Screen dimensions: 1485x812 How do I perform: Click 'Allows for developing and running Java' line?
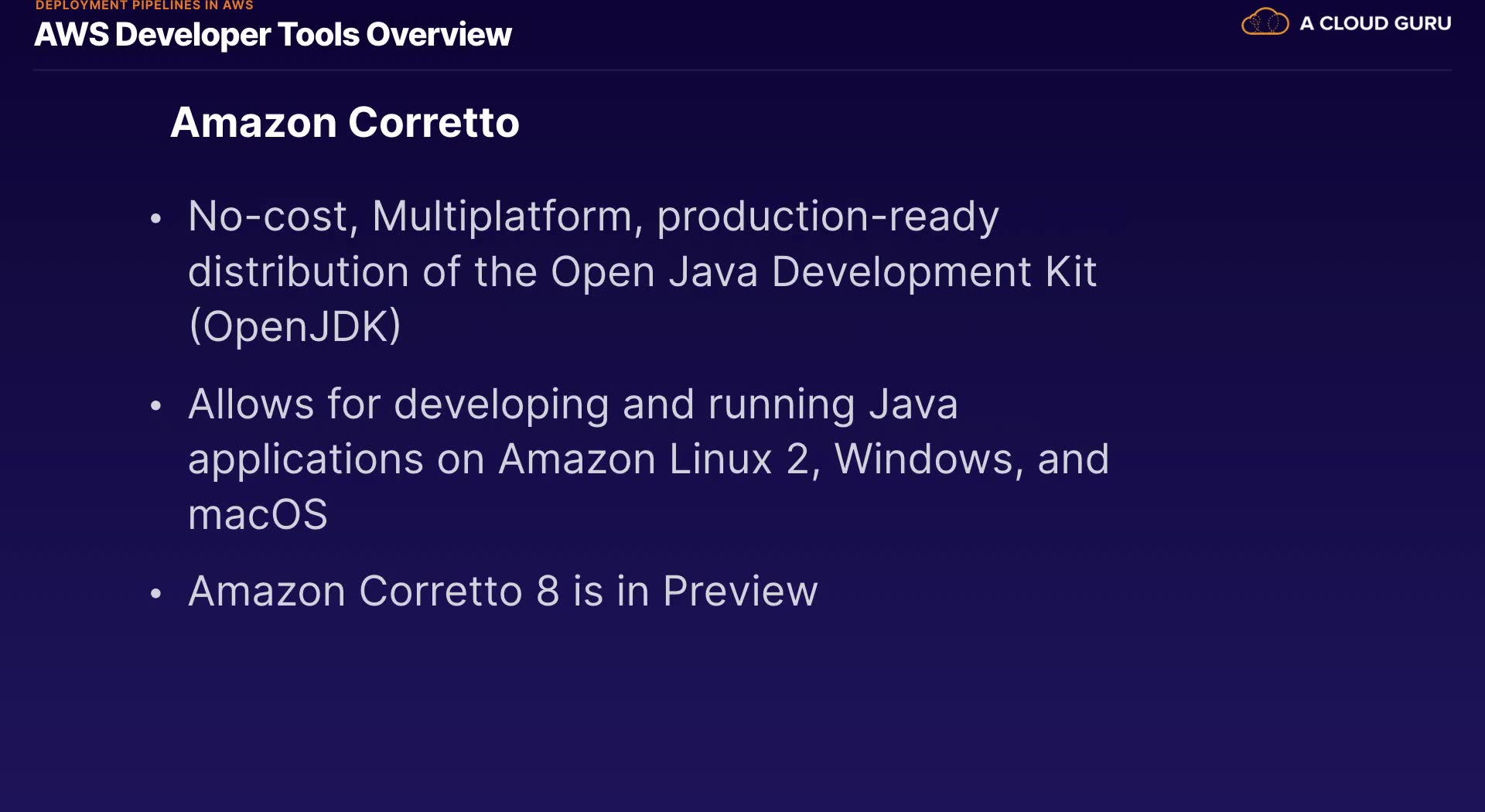pyautogui.click(x=573, y=404)
